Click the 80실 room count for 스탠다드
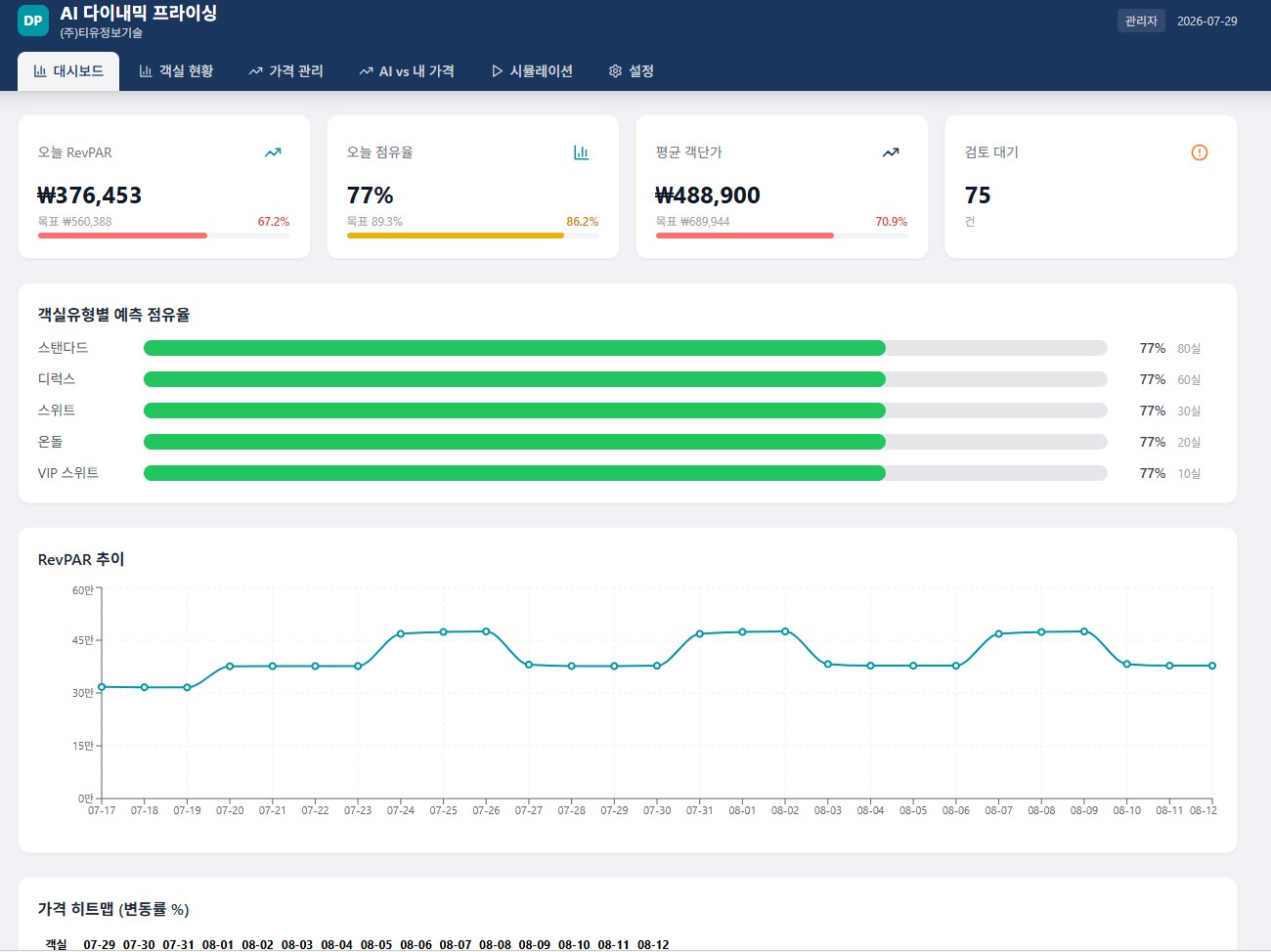Viewport: 1271px width, 952px height. click(1189, 349)
